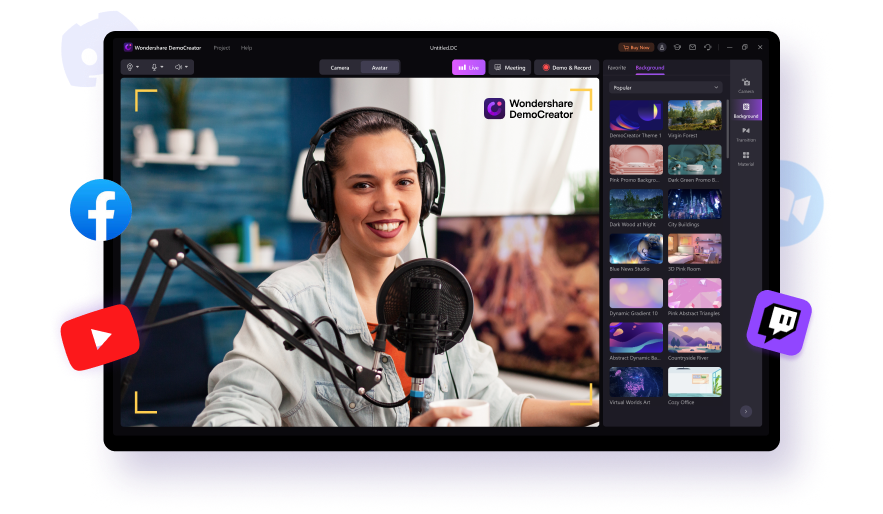Open the Project menu
Screen dimensions: 883x514
coord(222,48)
